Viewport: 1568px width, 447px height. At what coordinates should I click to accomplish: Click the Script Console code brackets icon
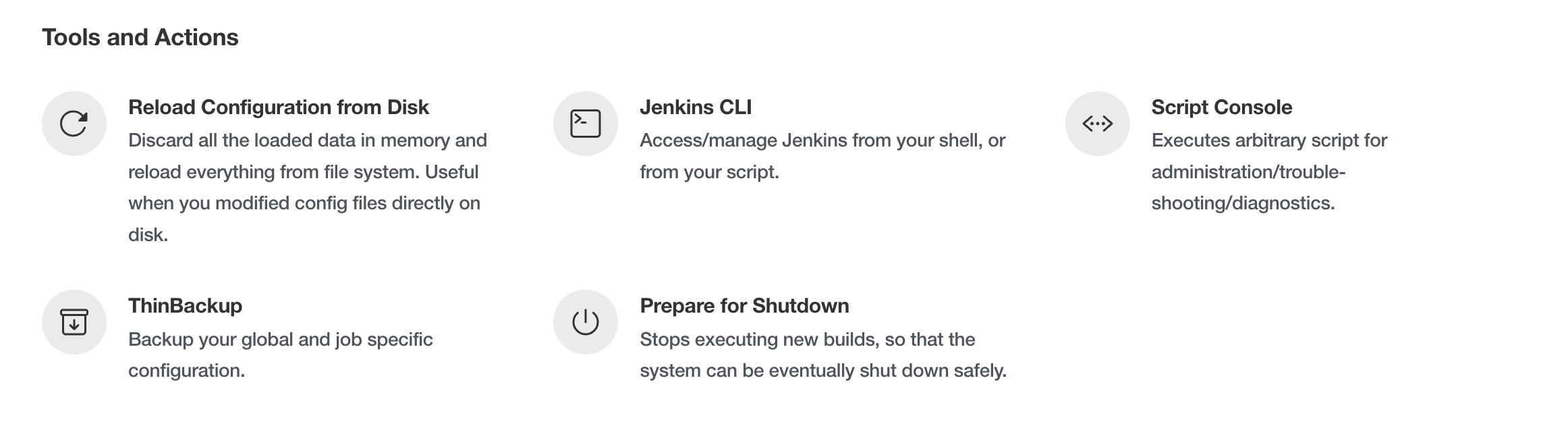[x=1098, y=124]
